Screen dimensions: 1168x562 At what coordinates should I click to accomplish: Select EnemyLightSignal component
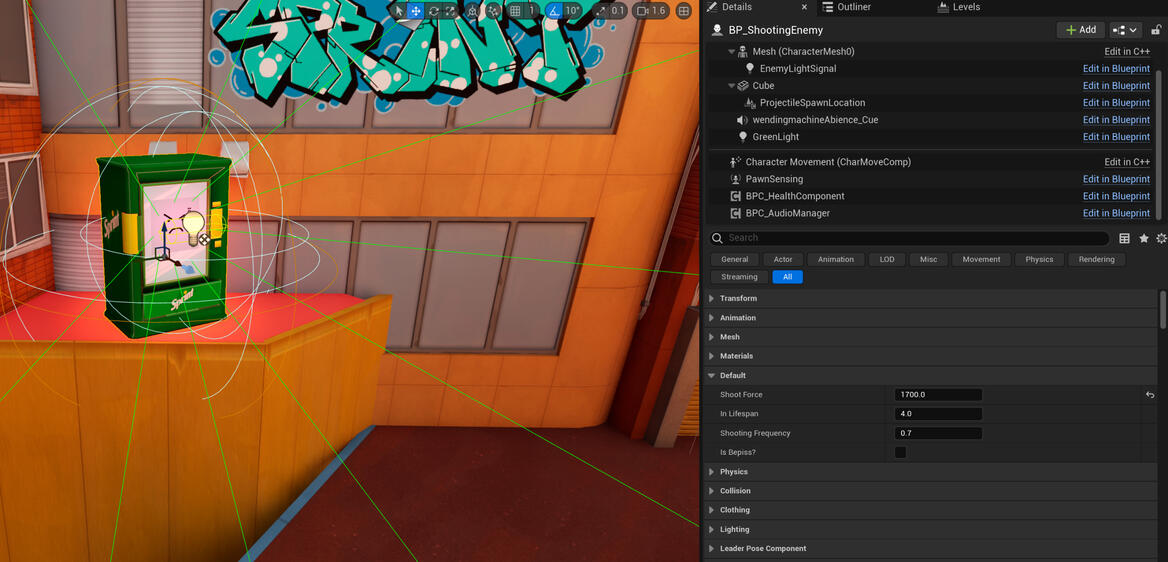coord(798,69)
